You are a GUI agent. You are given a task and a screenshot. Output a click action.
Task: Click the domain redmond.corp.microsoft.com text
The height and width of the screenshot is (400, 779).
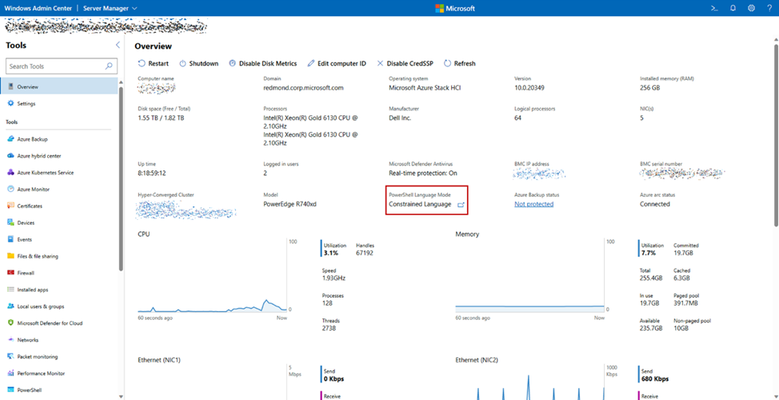point(304,88)
